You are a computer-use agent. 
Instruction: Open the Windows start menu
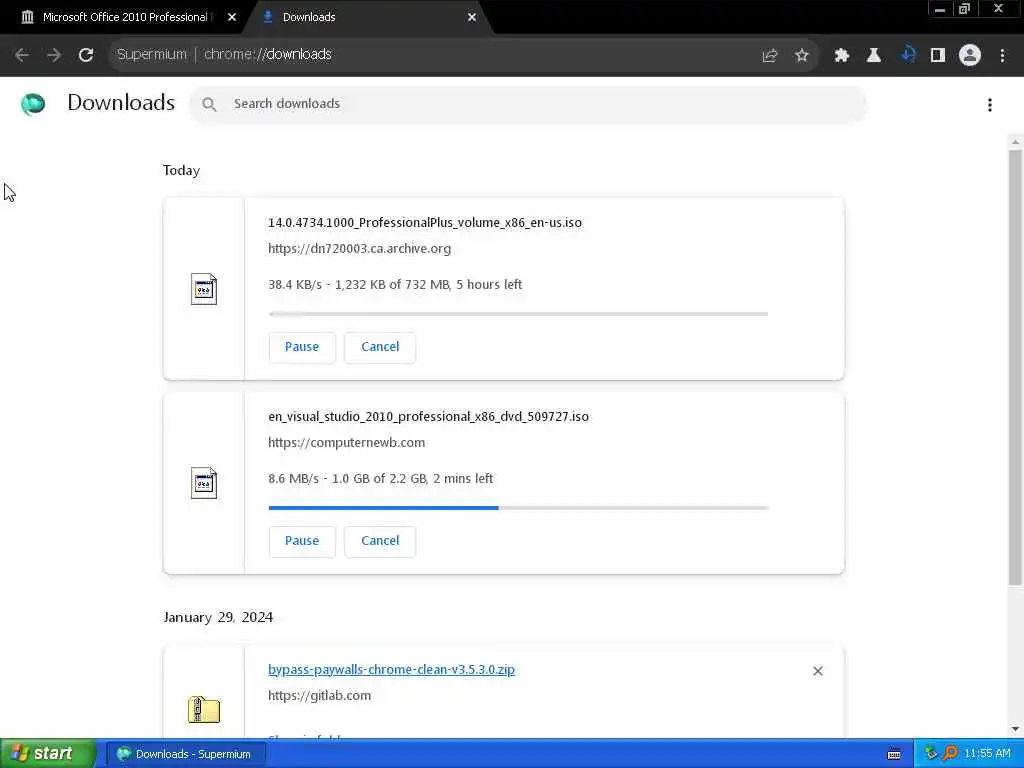coord(48,754)
